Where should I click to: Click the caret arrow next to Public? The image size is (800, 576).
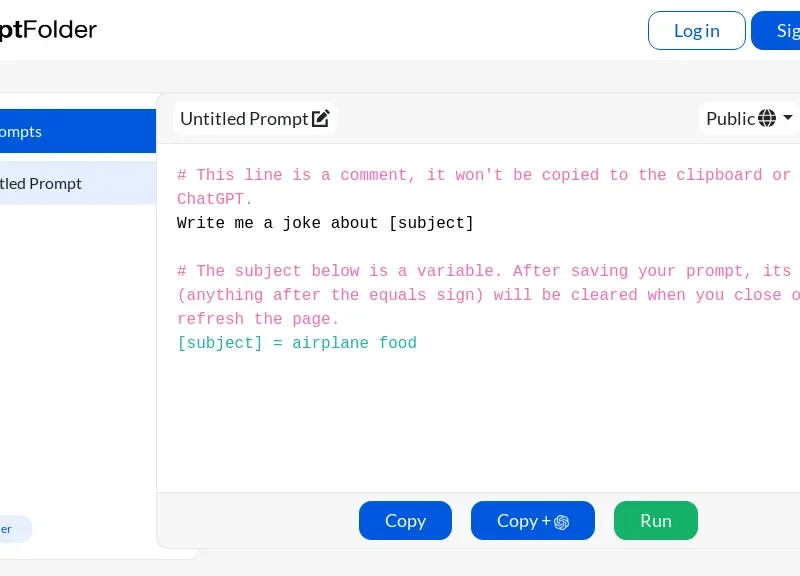787,118
